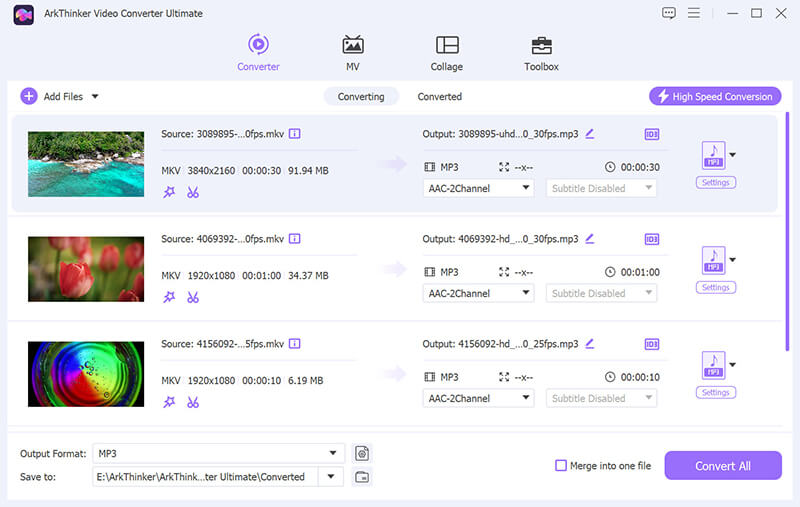Open Settings for the 4156092 file

click(715, 393)
